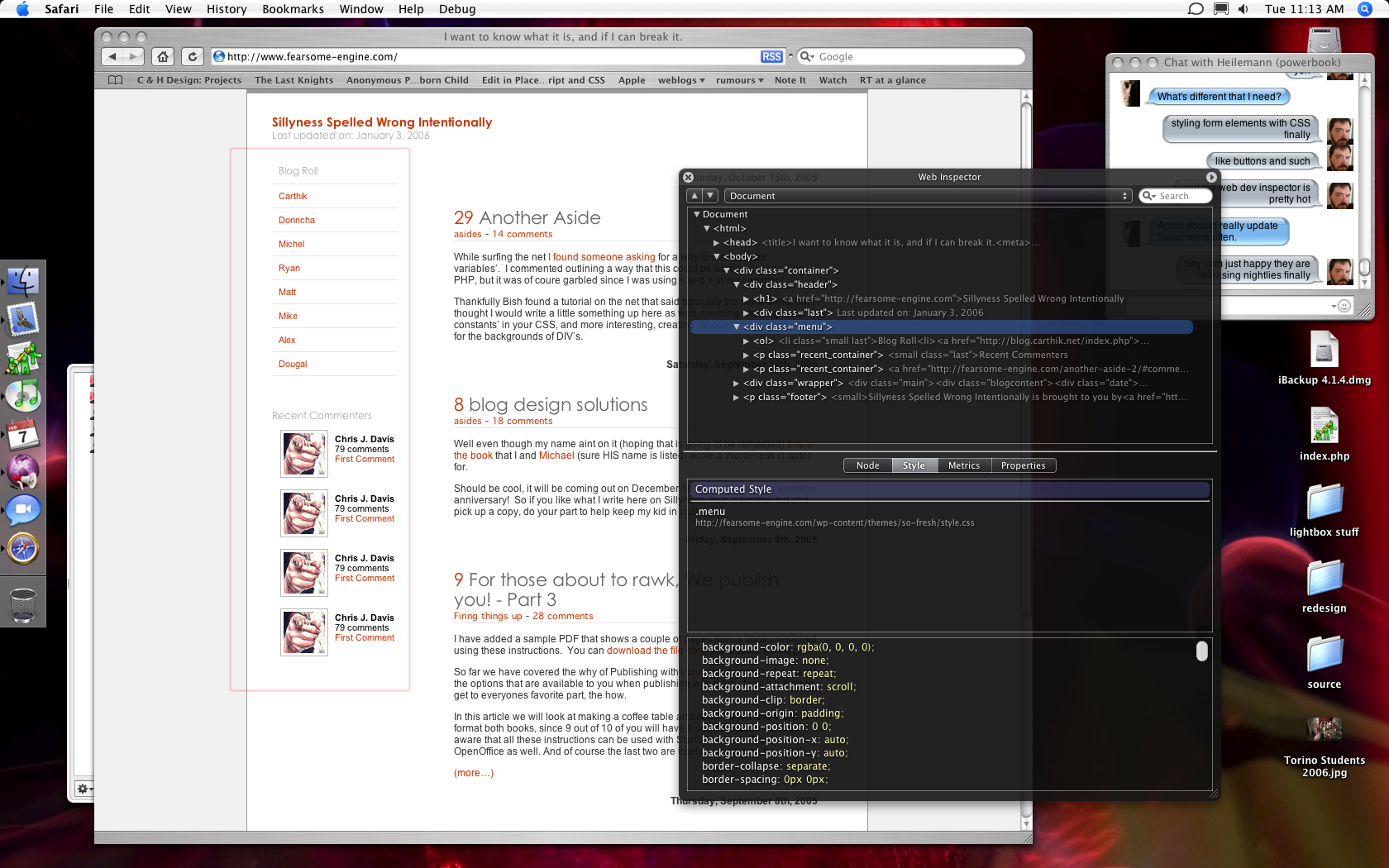Click the volume icon in menu bar
This screenshot has width=1389, height=868.
pos(1243,9)
